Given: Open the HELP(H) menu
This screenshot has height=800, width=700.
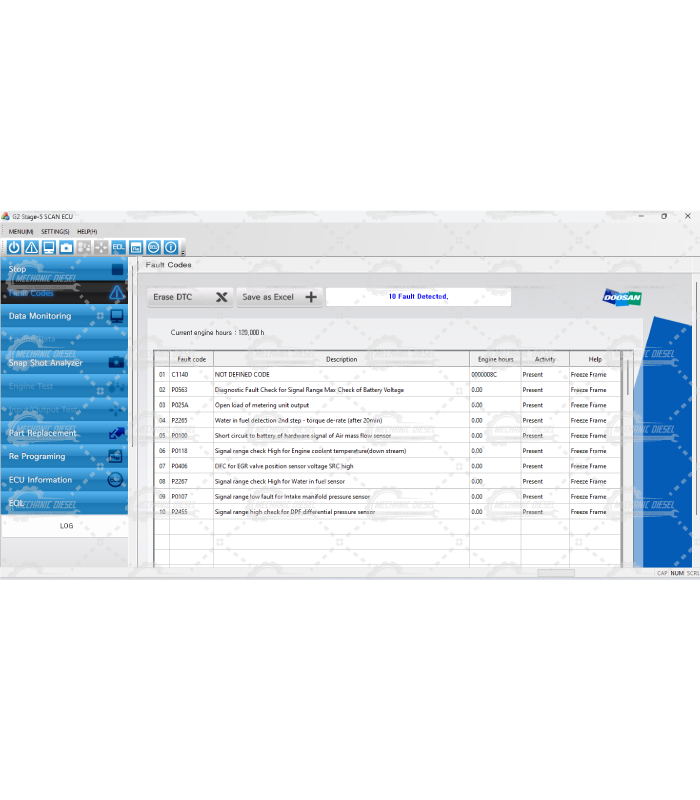Looking at the screenshot, I should (87, 231).
